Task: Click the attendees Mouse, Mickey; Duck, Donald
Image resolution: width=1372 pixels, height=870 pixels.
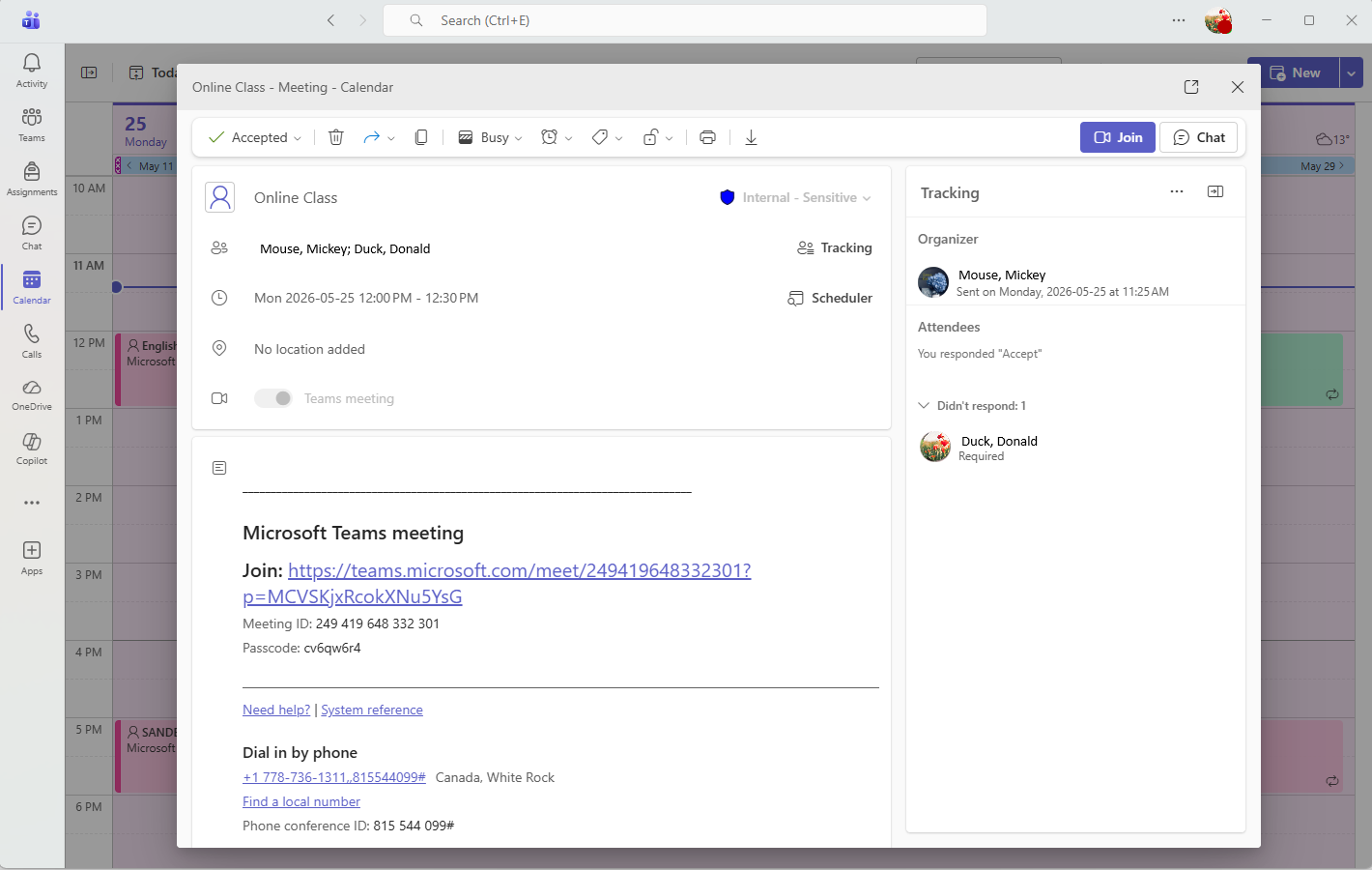Action: coord(345,248)
